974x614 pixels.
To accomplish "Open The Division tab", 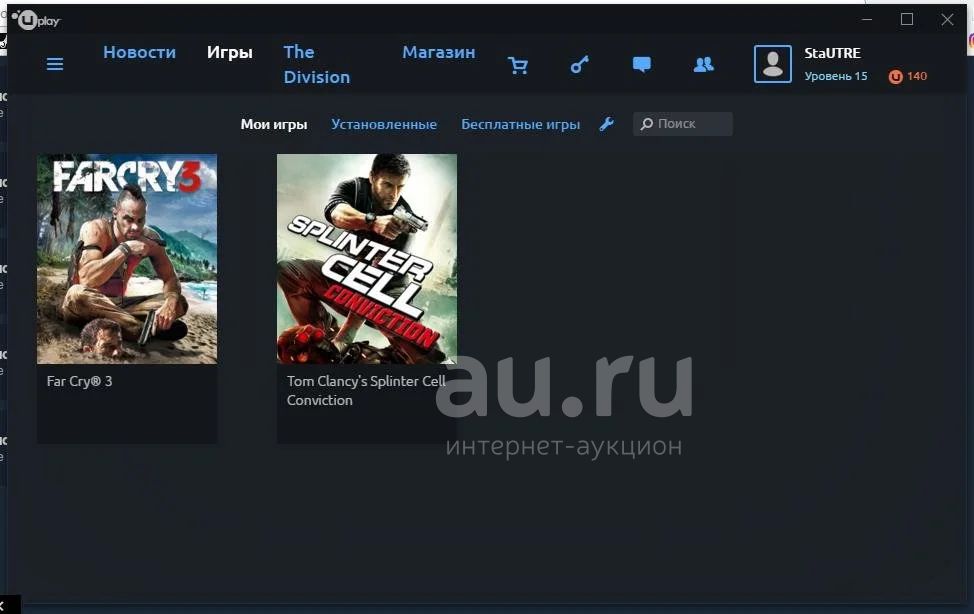I will pos(317,65).
